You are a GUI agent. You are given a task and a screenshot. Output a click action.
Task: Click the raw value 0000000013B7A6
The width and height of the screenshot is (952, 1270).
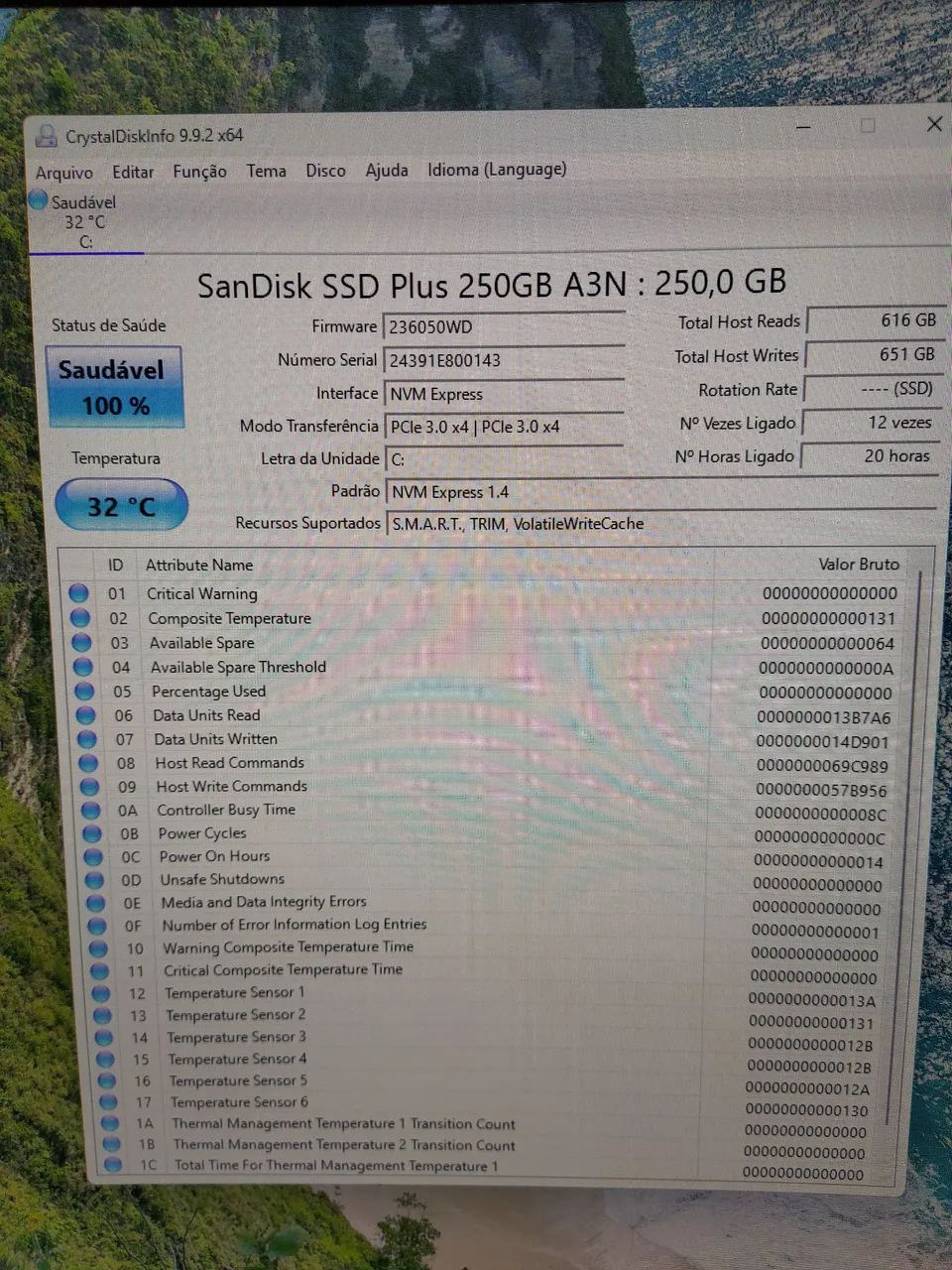823,717
